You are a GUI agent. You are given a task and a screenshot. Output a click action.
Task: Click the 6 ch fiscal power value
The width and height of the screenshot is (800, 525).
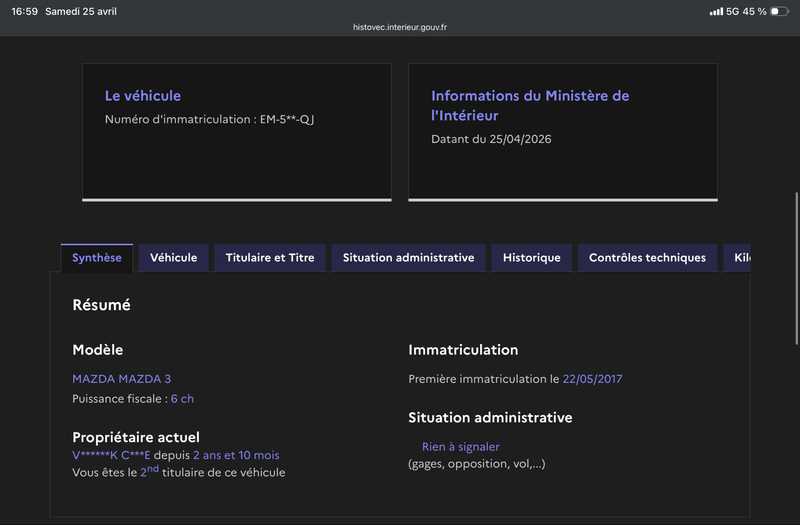click(x=182, y=399)
